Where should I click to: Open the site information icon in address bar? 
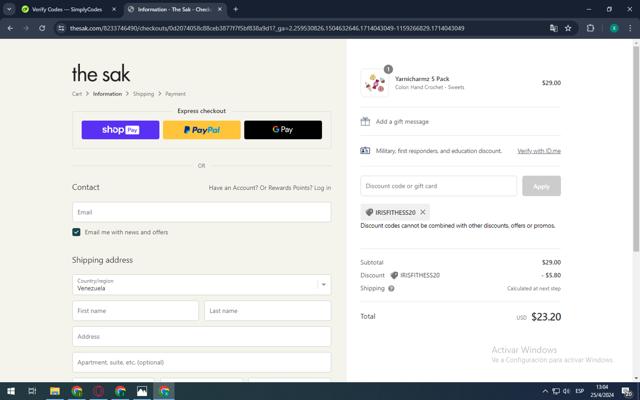point(61,28)
